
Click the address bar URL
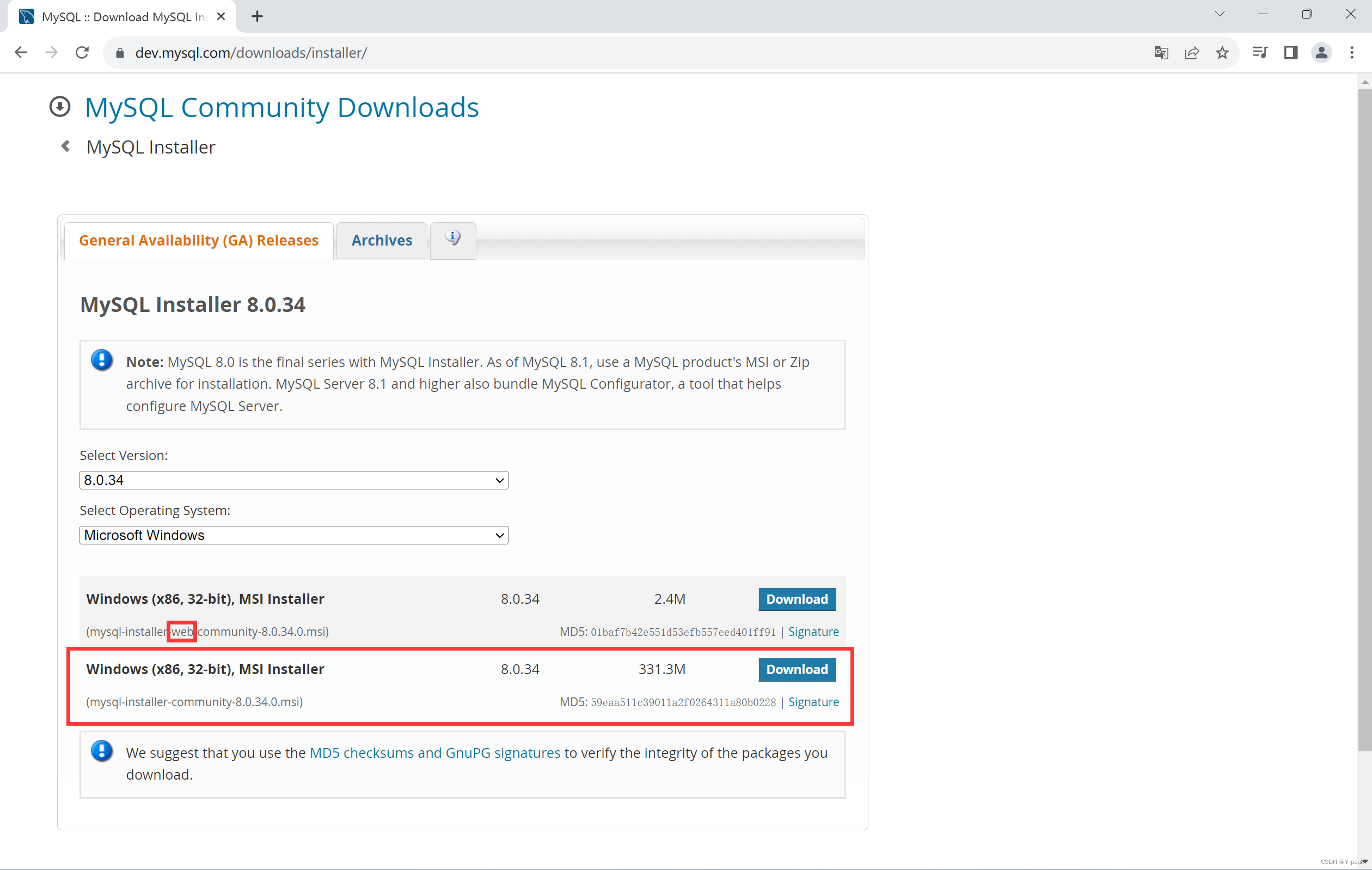click(250, 53)
